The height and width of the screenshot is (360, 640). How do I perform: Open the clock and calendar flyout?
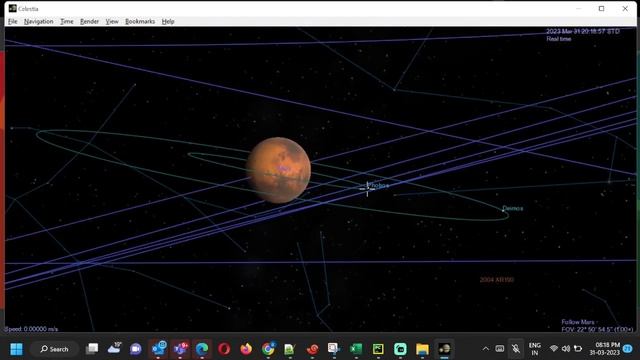coord(605,349)
